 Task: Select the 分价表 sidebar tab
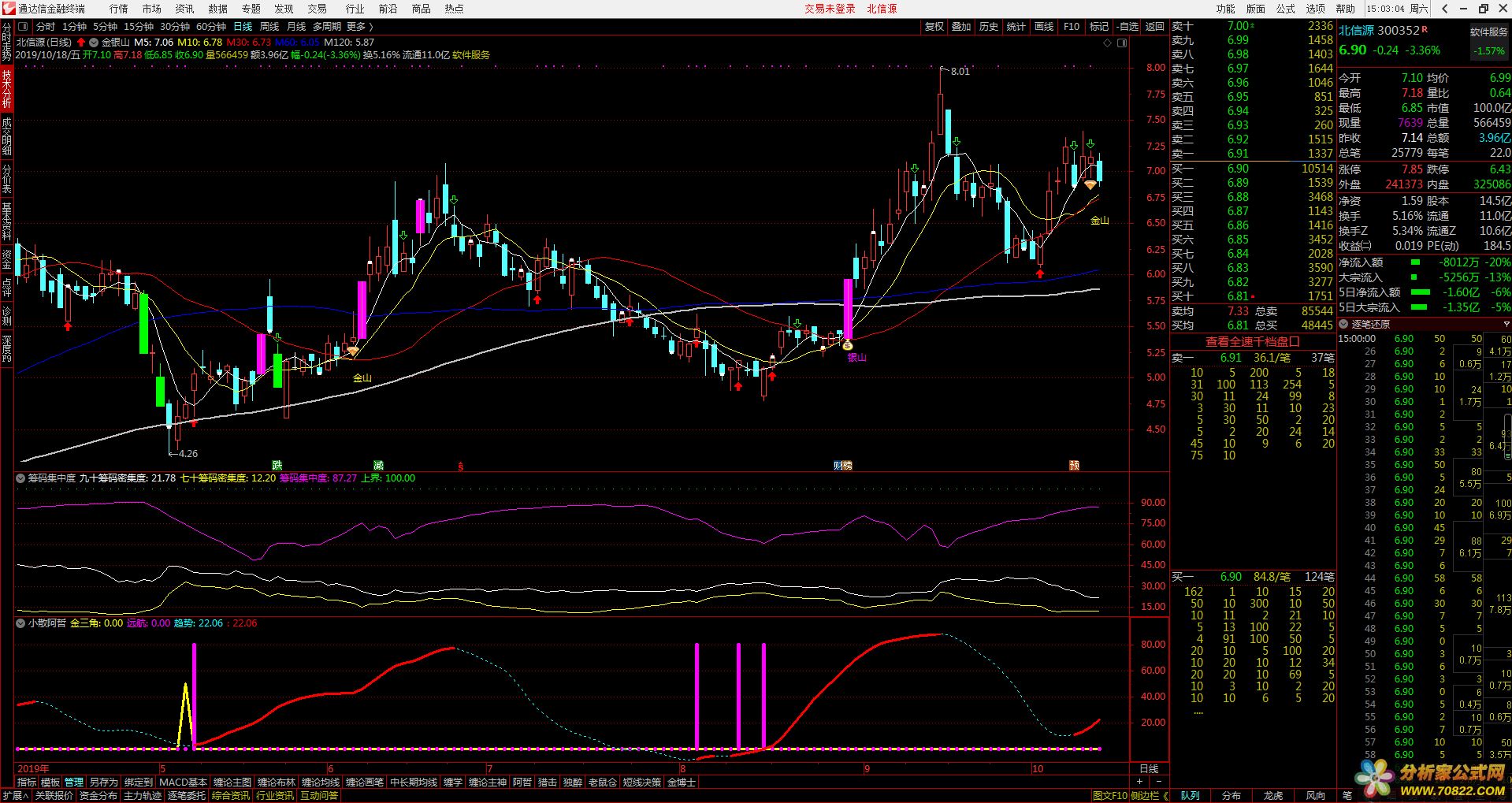pos(6,179)
